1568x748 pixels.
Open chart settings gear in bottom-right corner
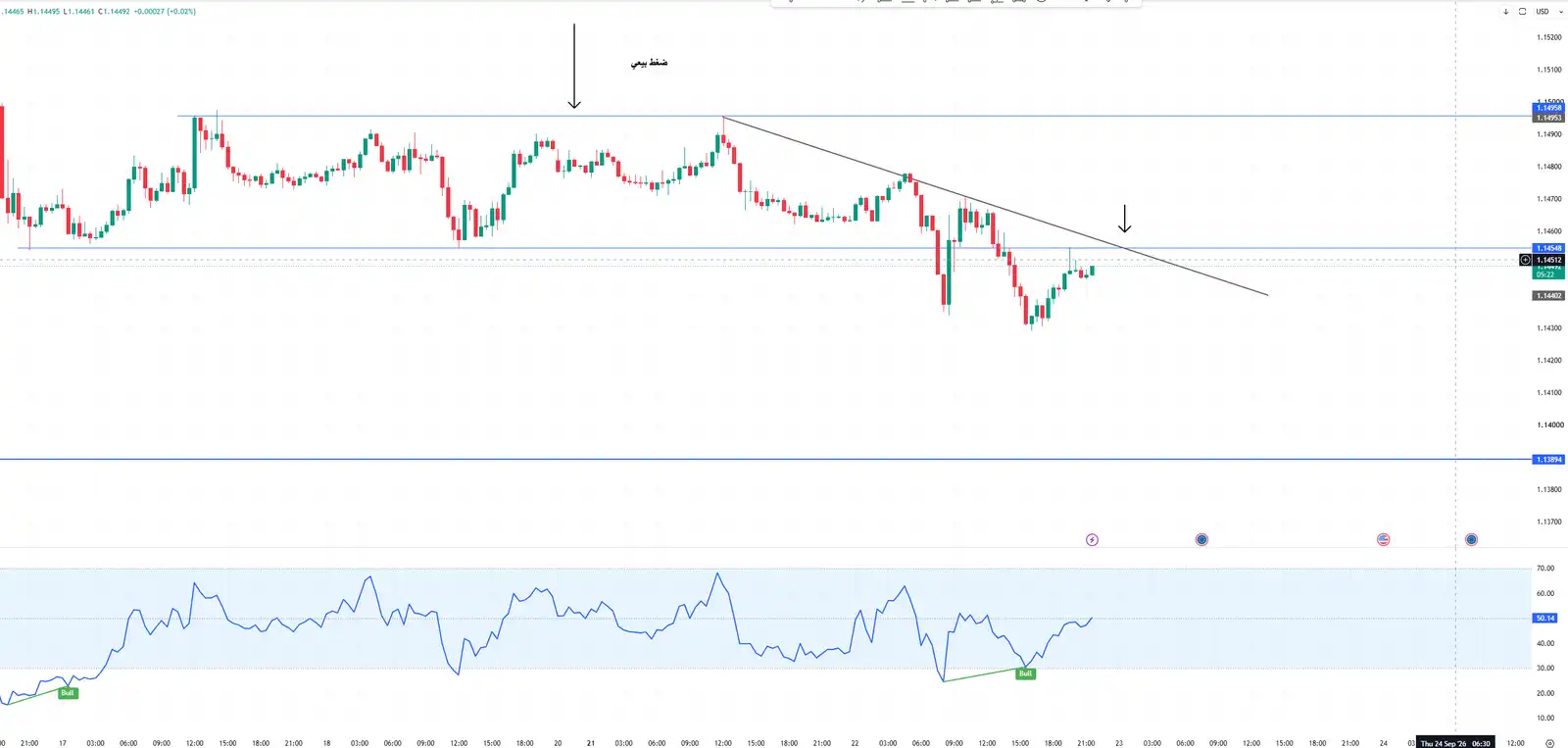click(x=1549, y=743)
